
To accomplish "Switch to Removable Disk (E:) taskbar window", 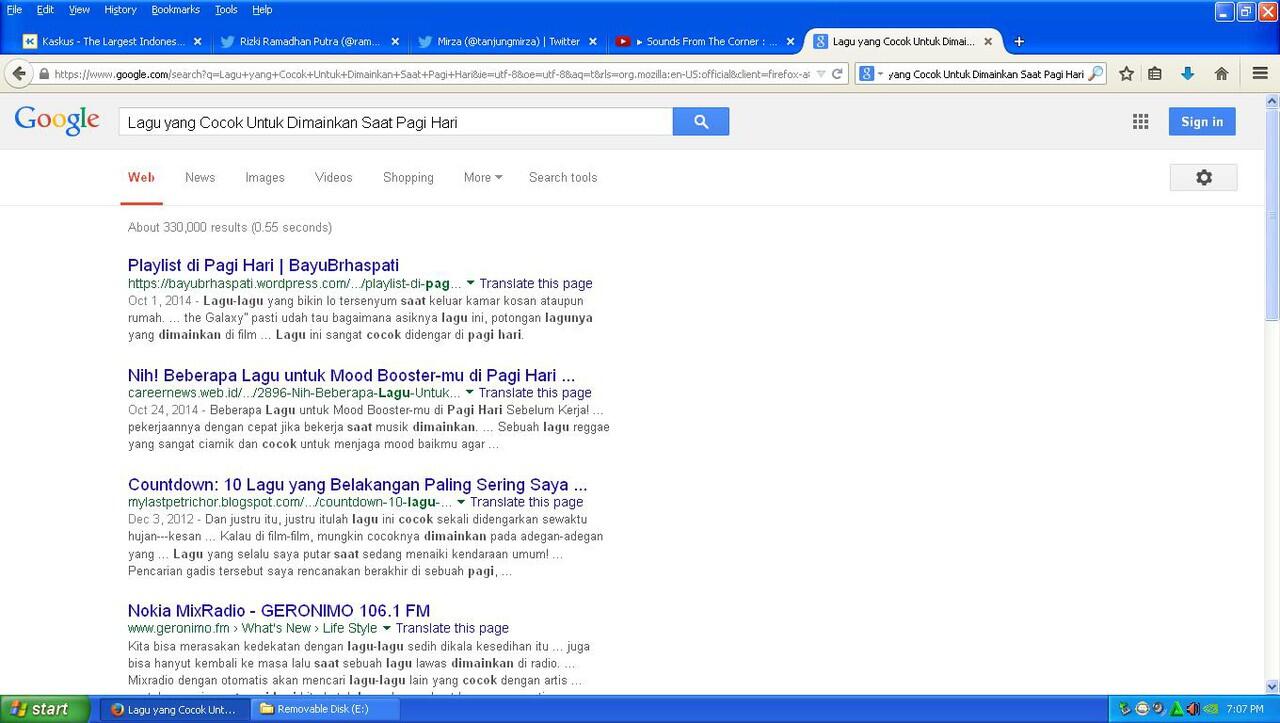I will click(x=324, y=709).
